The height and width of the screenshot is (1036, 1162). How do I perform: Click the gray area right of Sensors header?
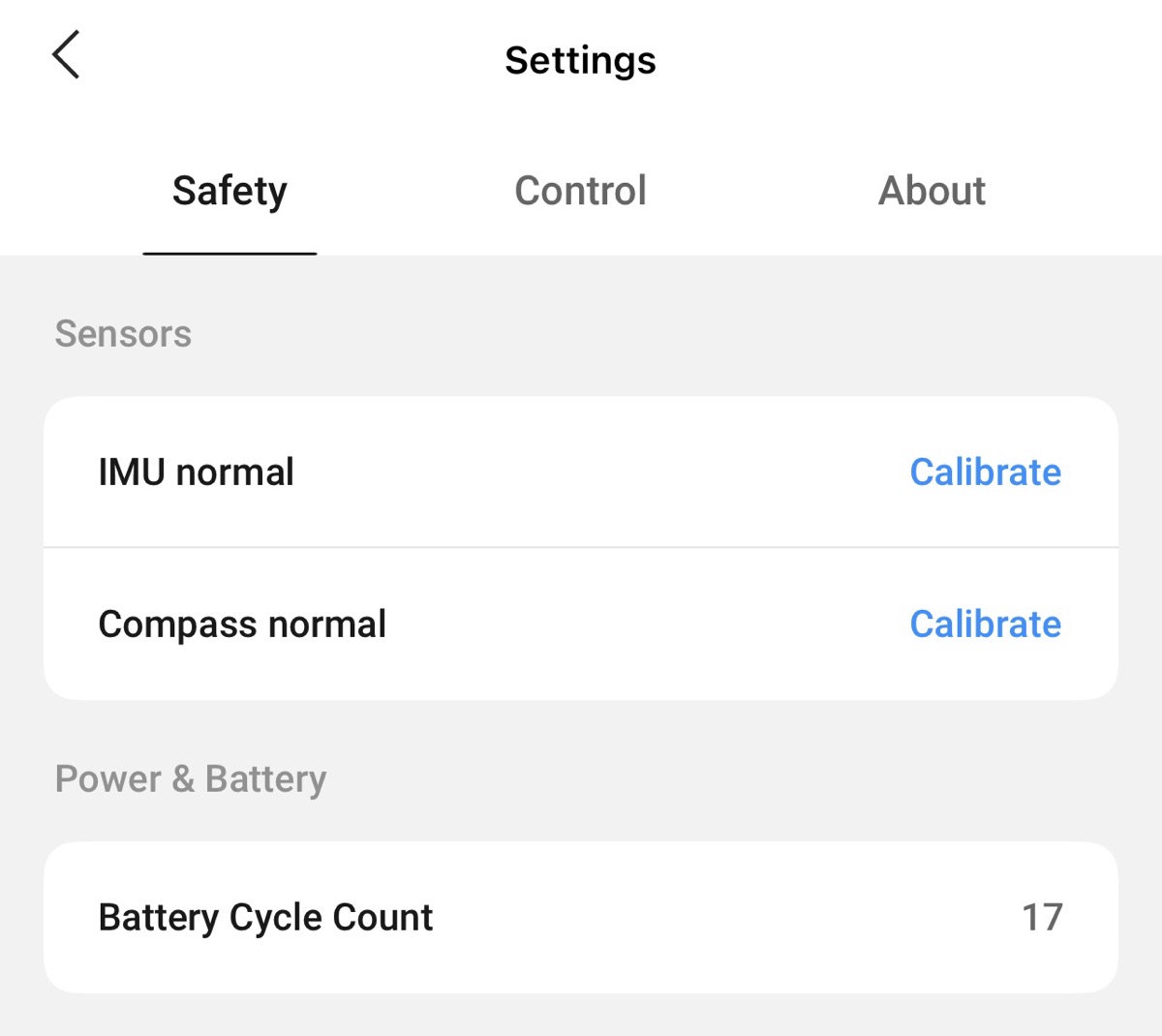coord(678,334)
